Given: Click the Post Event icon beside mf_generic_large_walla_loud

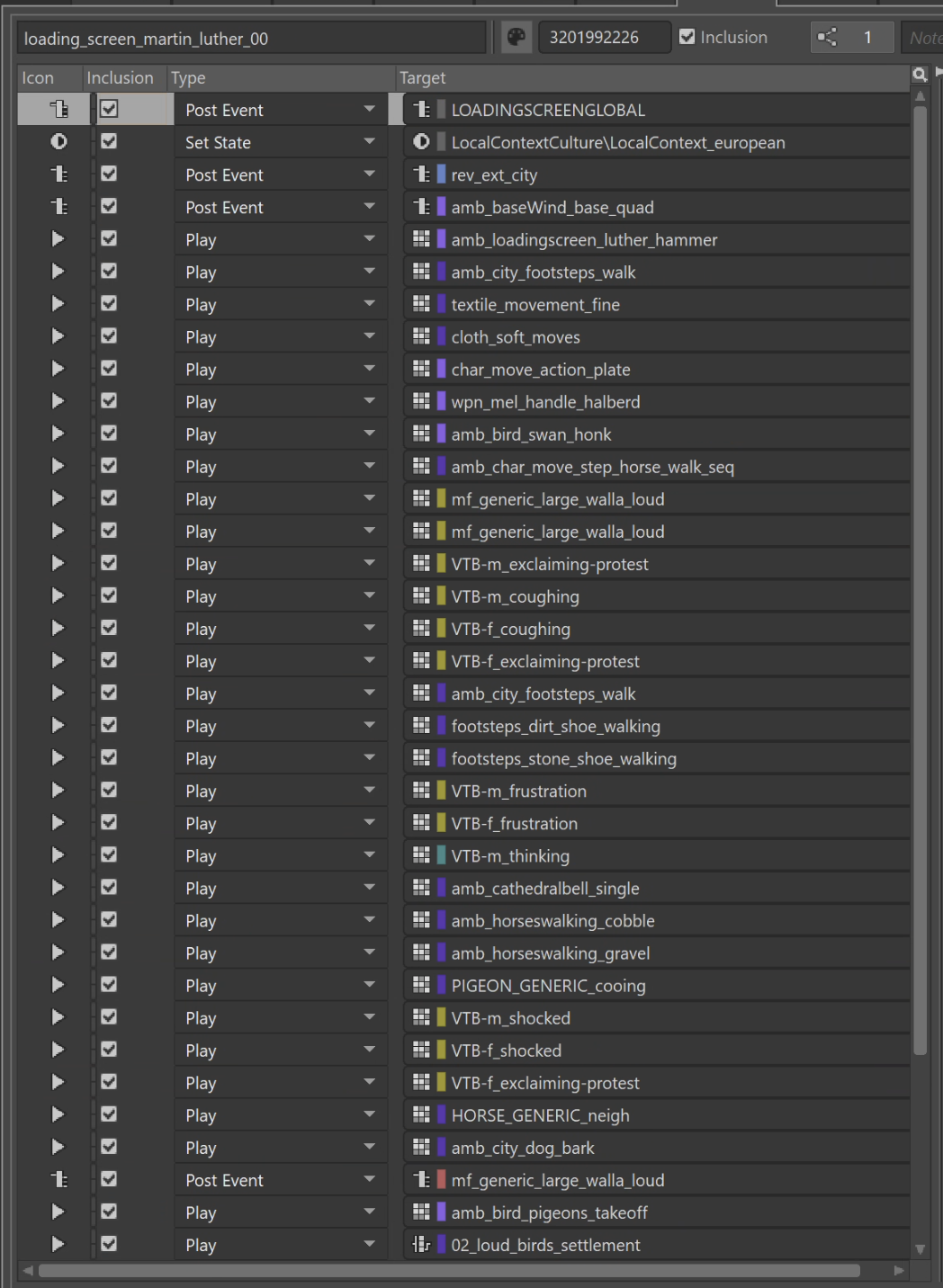Looking at the screenshot, I should (x=422, y=1179).
